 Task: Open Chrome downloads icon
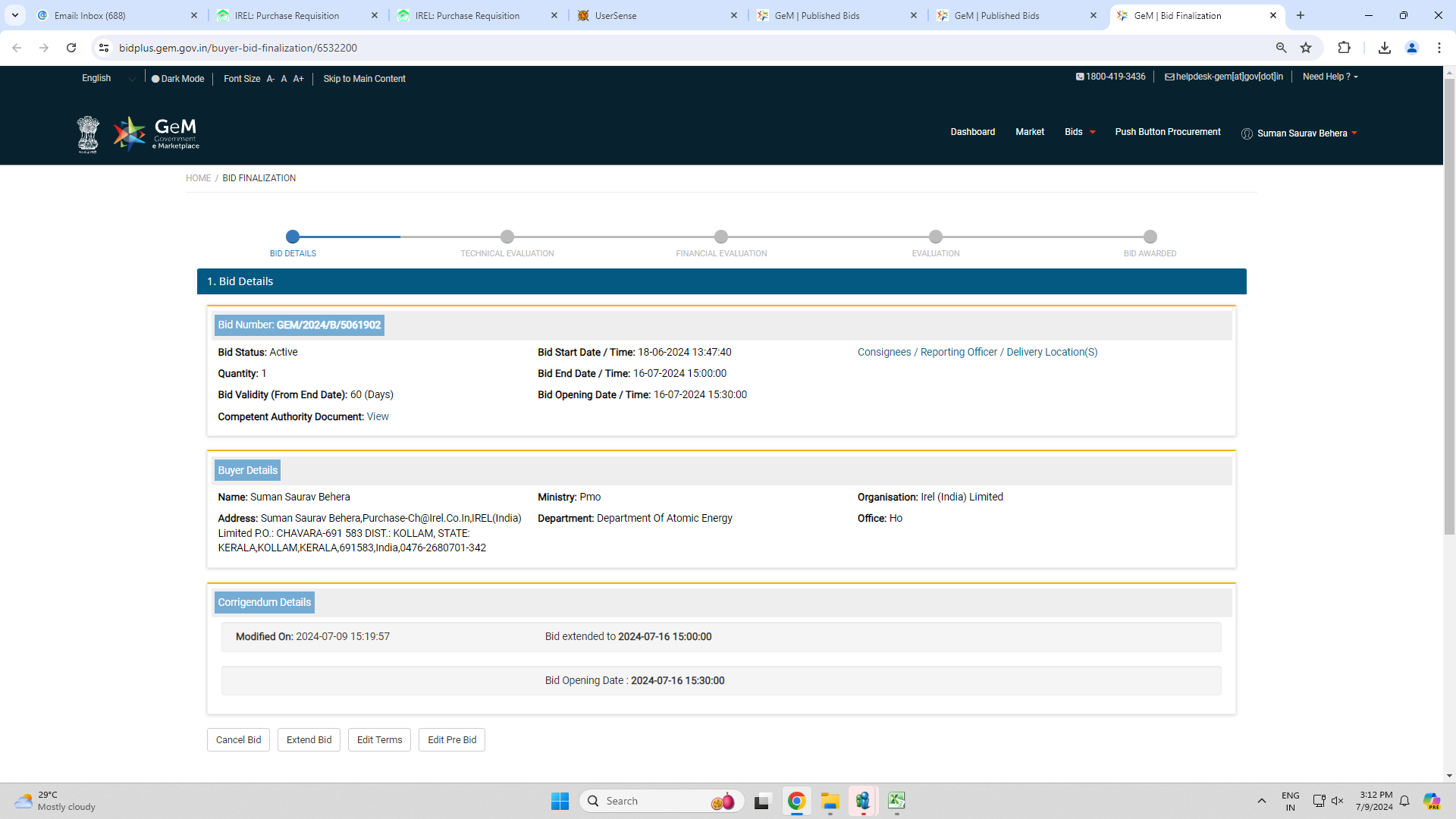[x=1384, y=48]
